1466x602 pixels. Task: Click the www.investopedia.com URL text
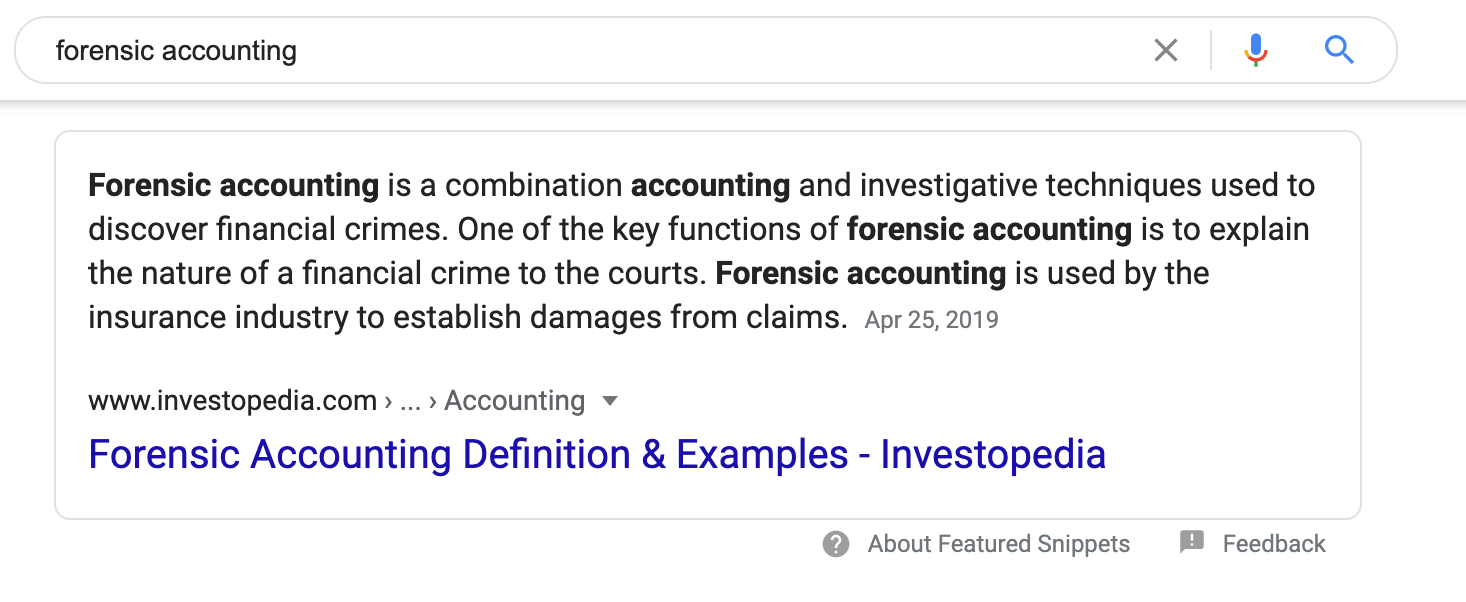(x=232, y=401)
